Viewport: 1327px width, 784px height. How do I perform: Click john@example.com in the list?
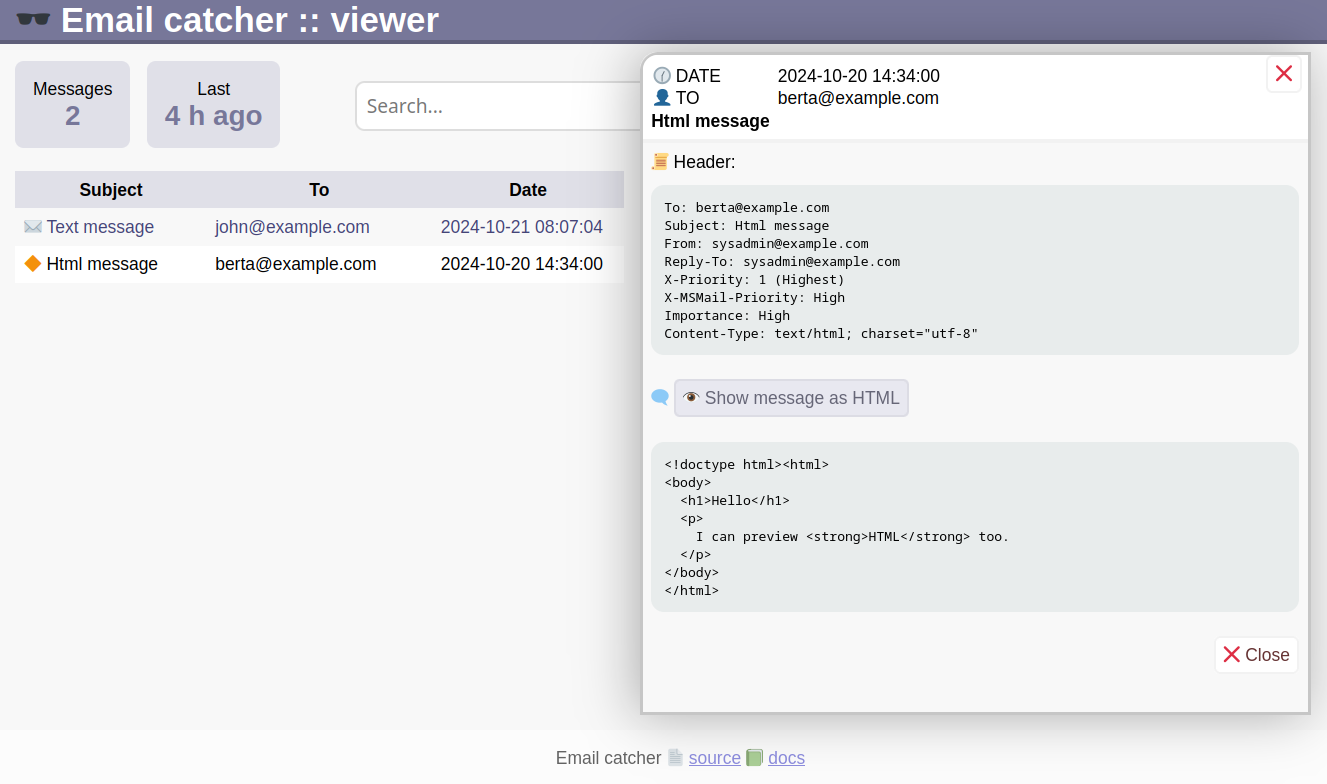(x=292, y=227)
